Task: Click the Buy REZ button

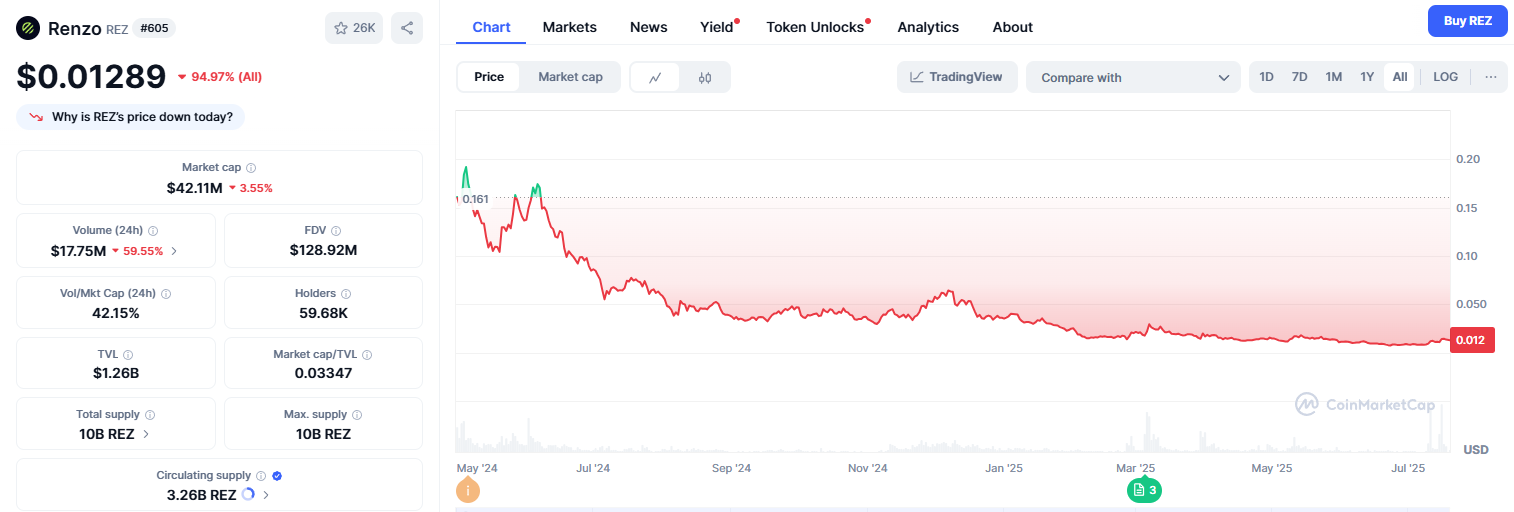Action: (x=1467, y=20)
